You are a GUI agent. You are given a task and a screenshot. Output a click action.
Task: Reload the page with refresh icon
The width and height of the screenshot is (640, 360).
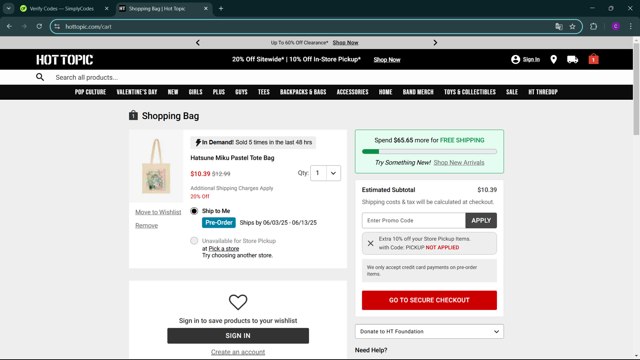[39, 27]
